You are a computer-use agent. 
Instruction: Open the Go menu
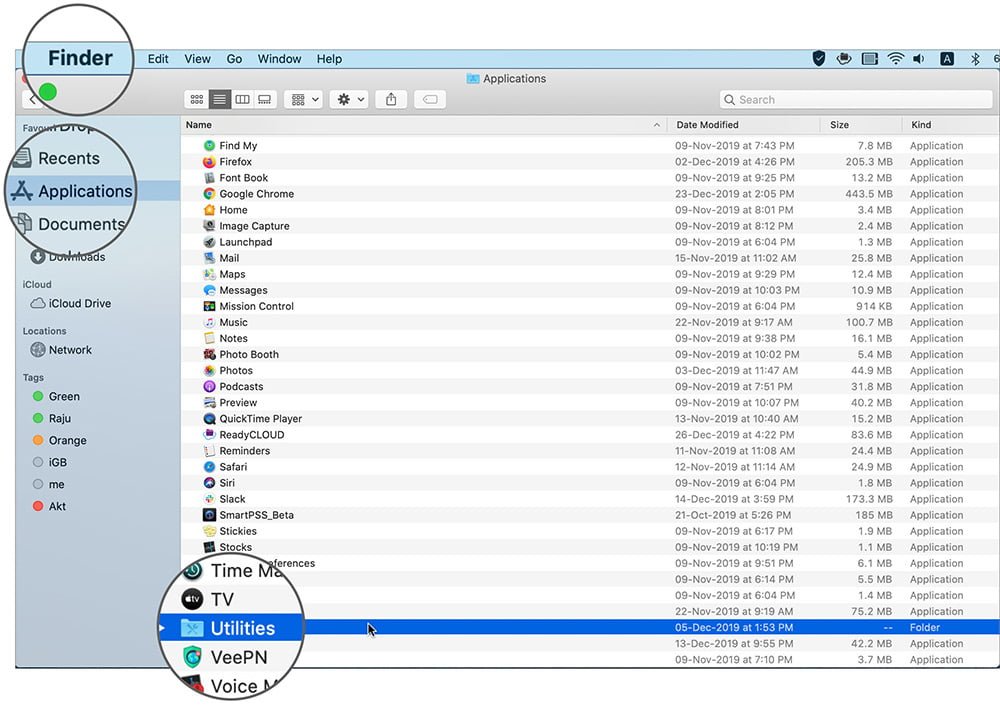click(x=234, y=59)
